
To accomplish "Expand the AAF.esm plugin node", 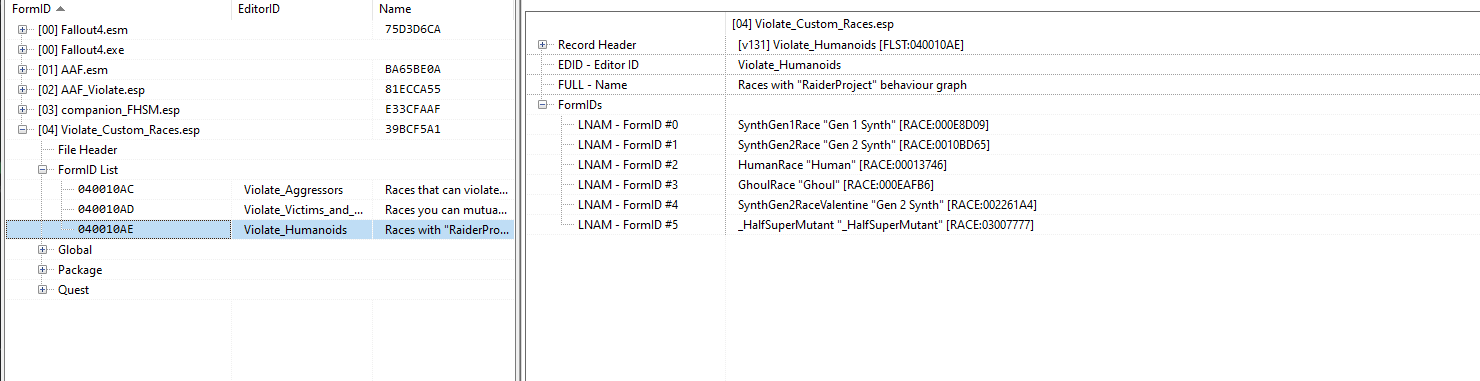I will [23, 69].
